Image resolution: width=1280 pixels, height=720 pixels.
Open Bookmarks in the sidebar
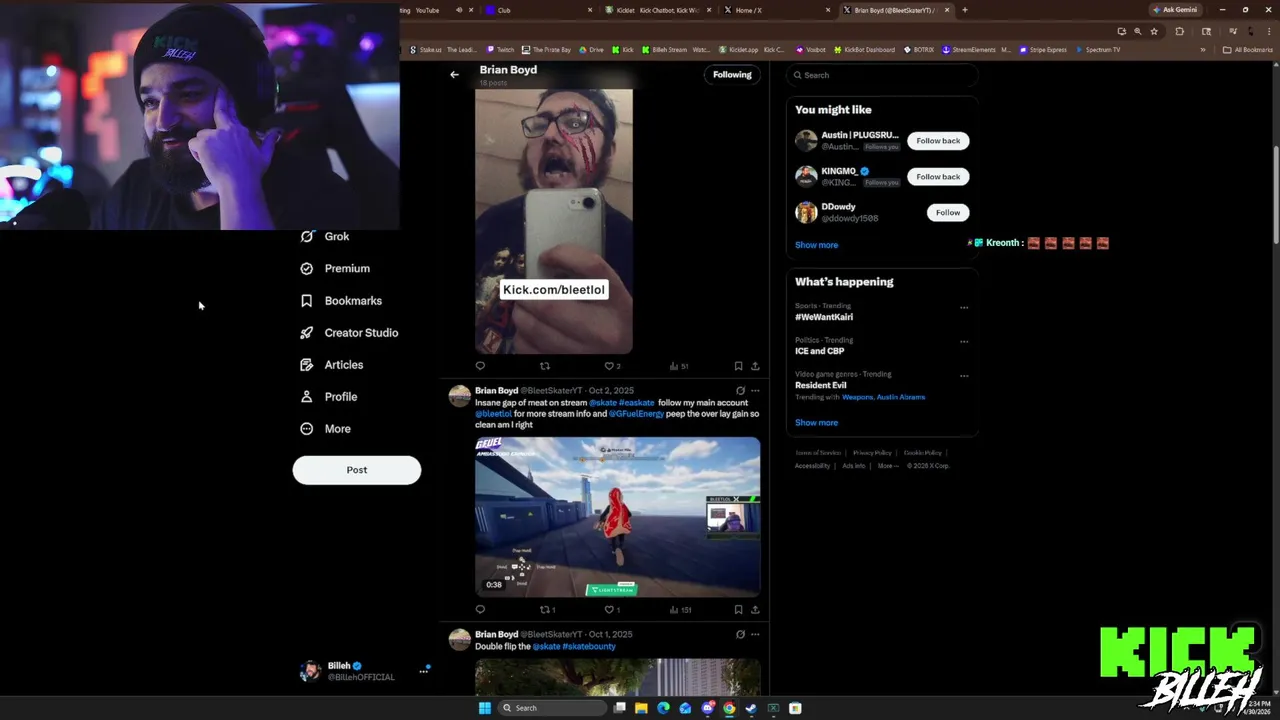[341, 301]
